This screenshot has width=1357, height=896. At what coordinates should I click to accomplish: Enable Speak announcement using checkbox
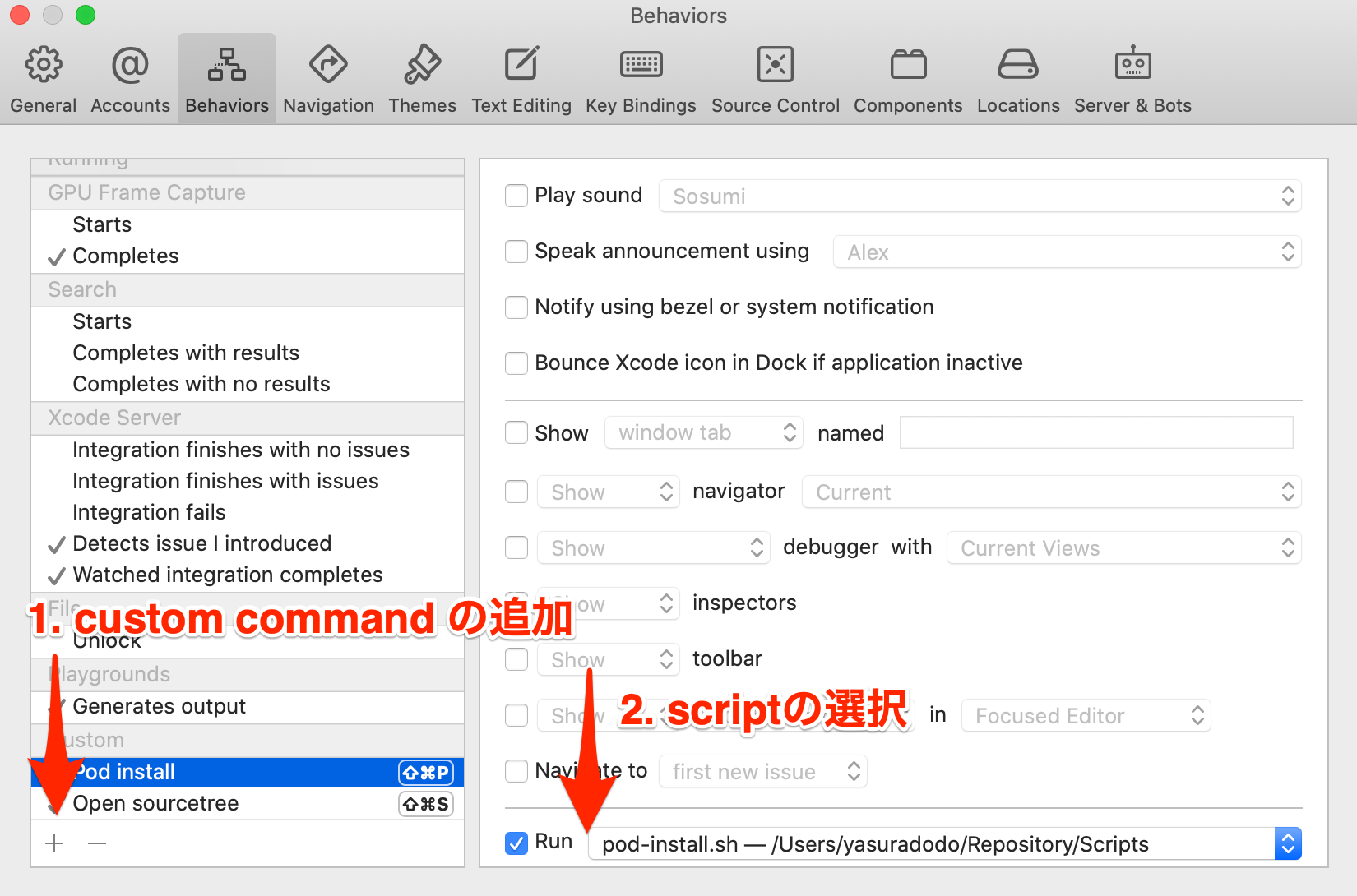[516, 252]
